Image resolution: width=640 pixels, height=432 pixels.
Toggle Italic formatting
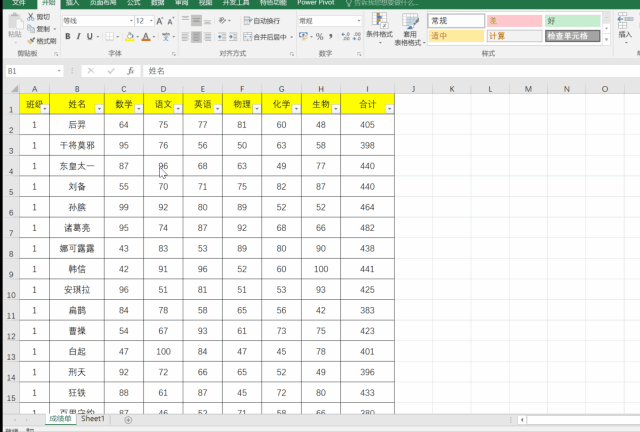(x=80, y=37)
